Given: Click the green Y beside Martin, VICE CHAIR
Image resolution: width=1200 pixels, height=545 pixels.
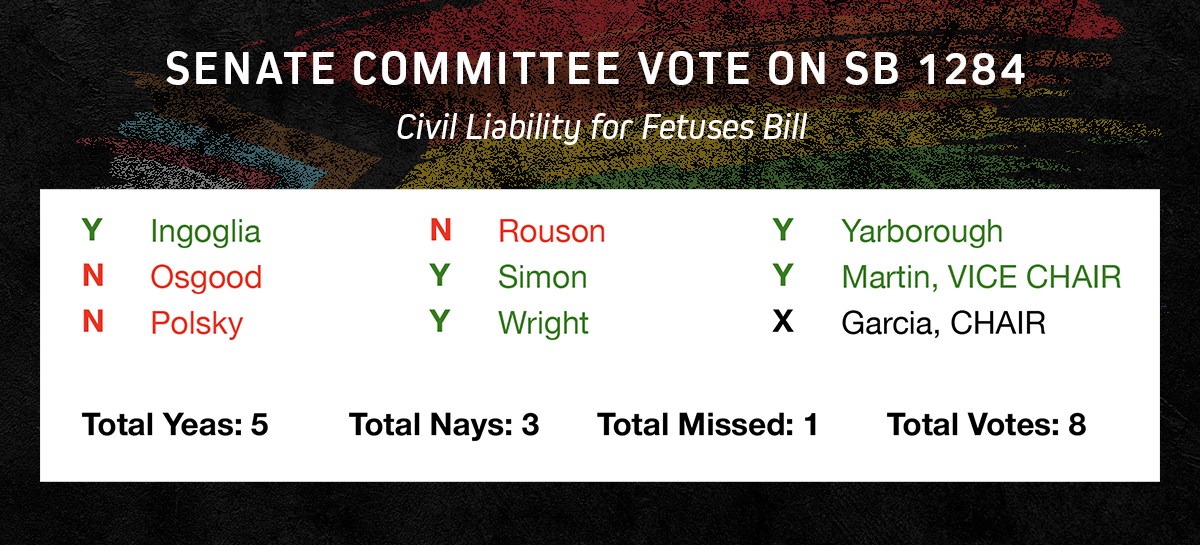Looking at the screenshot, I should pos(783,276).
